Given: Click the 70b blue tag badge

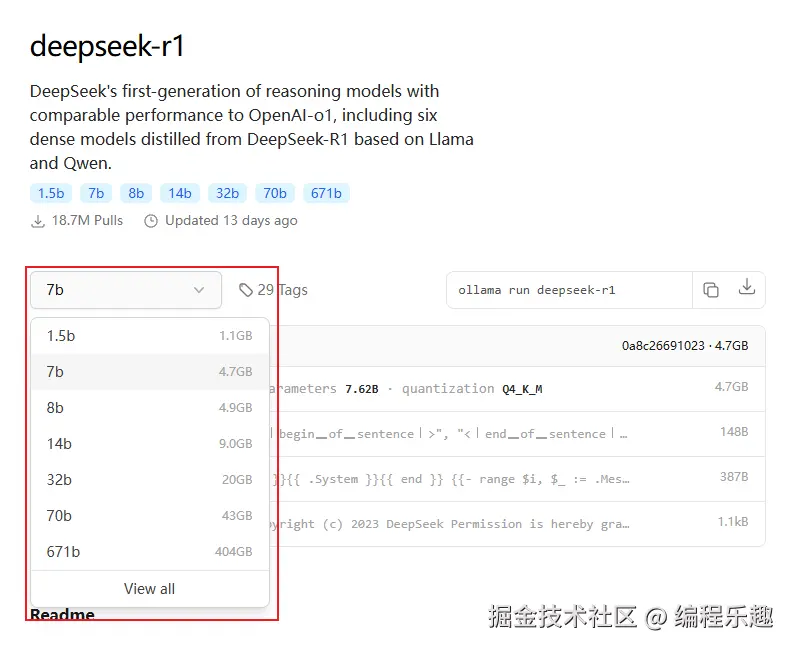Looking at the screenshot, I should point(275,193).
